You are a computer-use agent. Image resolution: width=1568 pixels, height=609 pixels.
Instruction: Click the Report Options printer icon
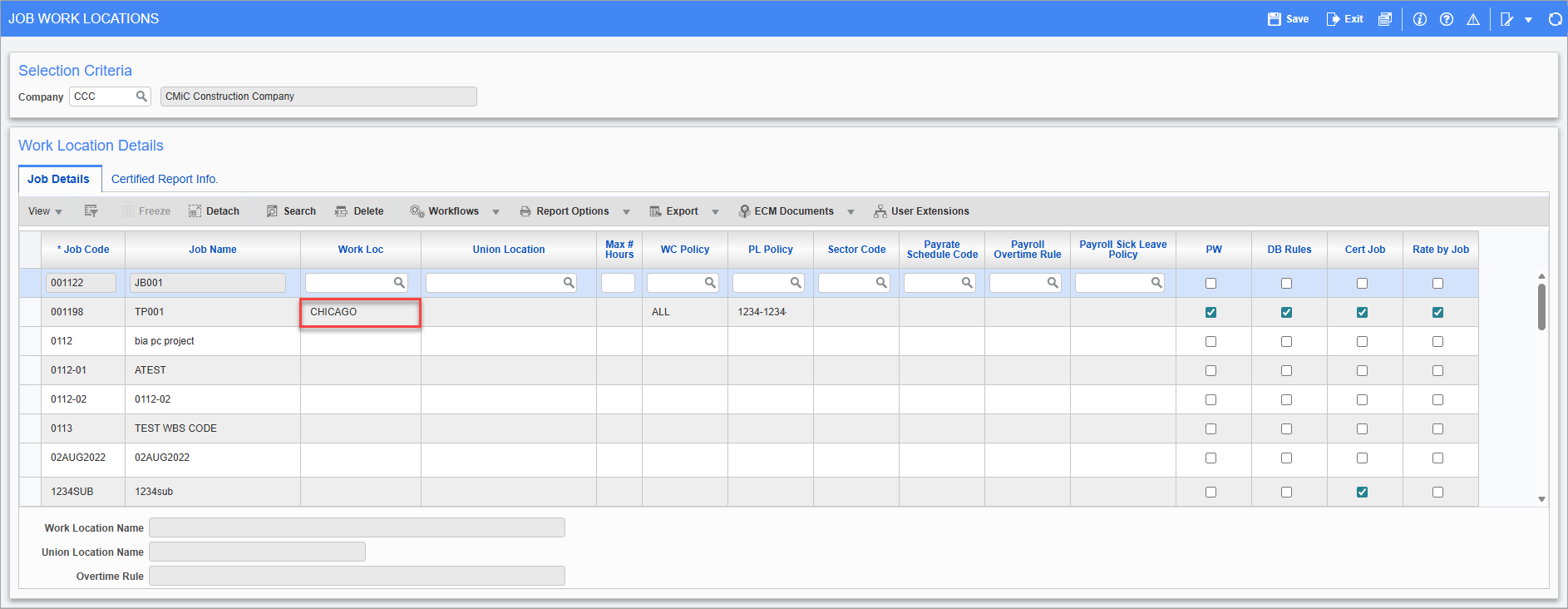tap(525, 211)
